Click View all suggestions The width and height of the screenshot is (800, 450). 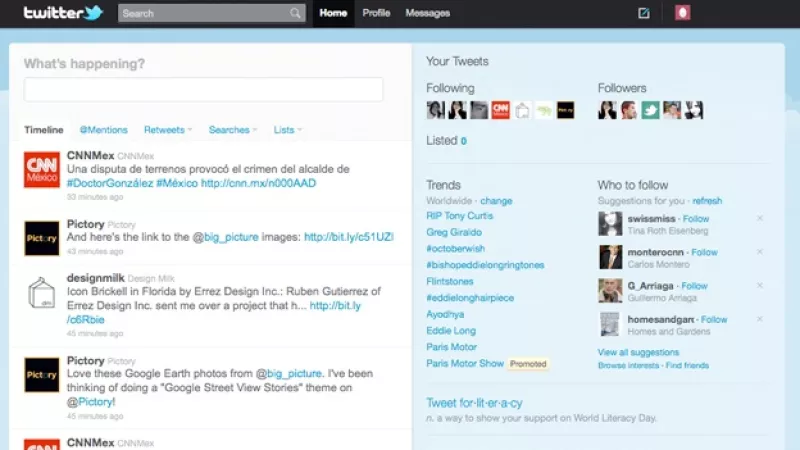638,353
